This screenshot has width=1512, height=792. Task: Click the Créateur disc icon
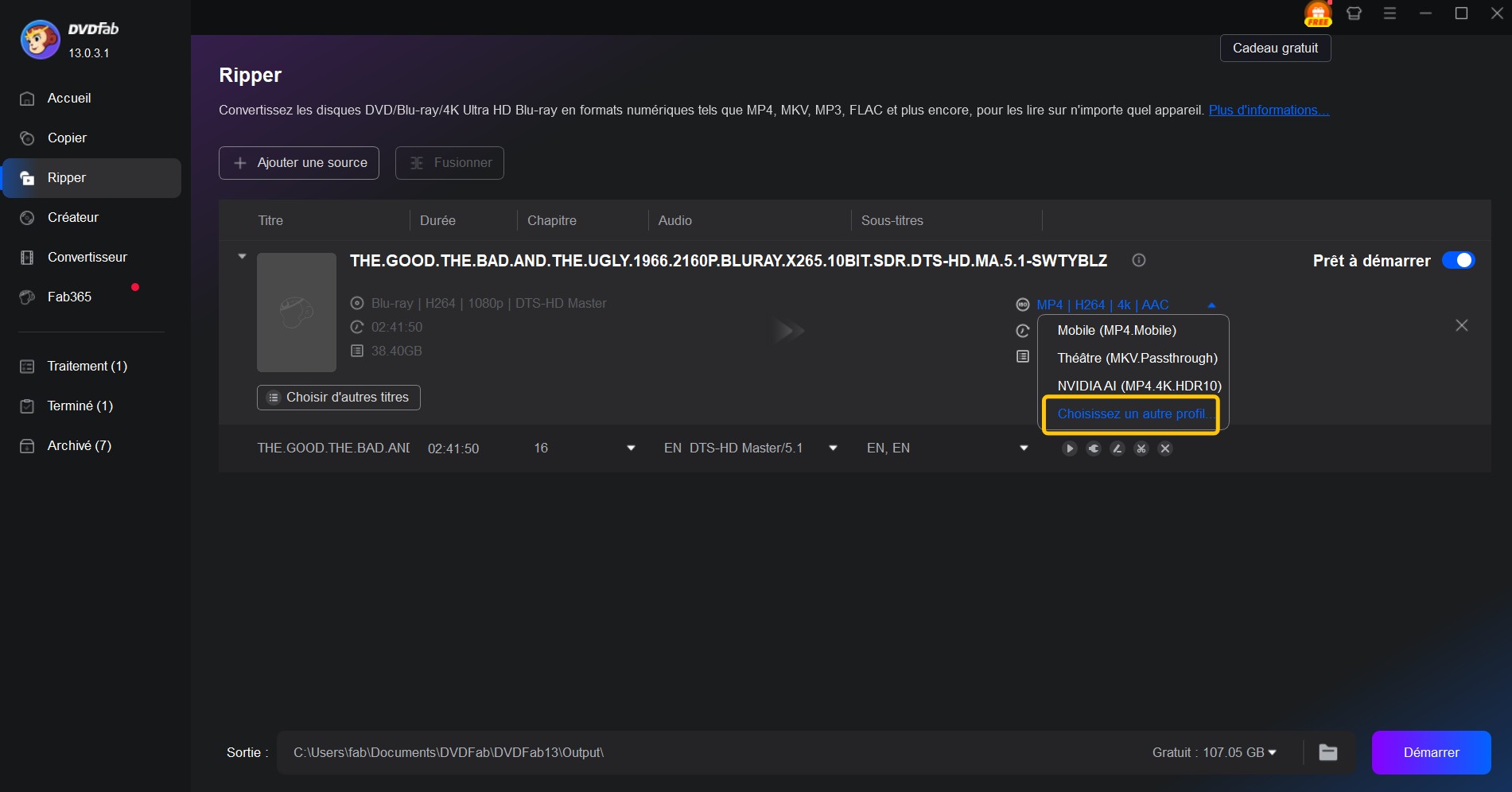pos(27,218)
